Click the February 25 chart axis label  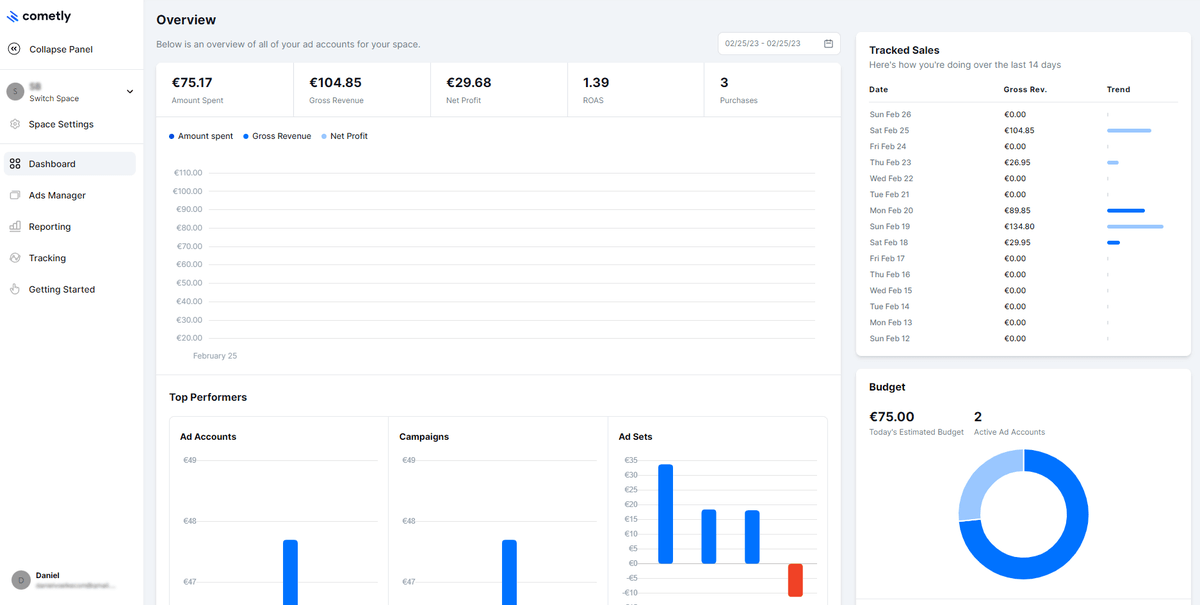coord(215,356)
